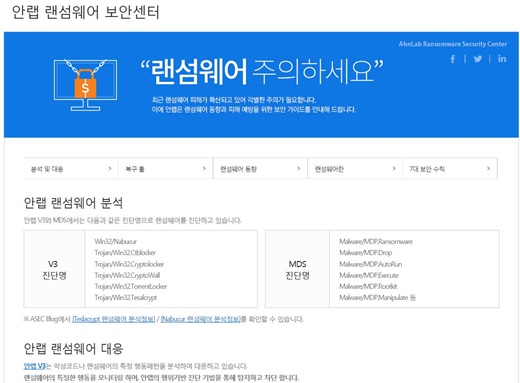520x383 pixels.
Task: Click the locked monitor ransomware illustration
Action: pos(86,85)
